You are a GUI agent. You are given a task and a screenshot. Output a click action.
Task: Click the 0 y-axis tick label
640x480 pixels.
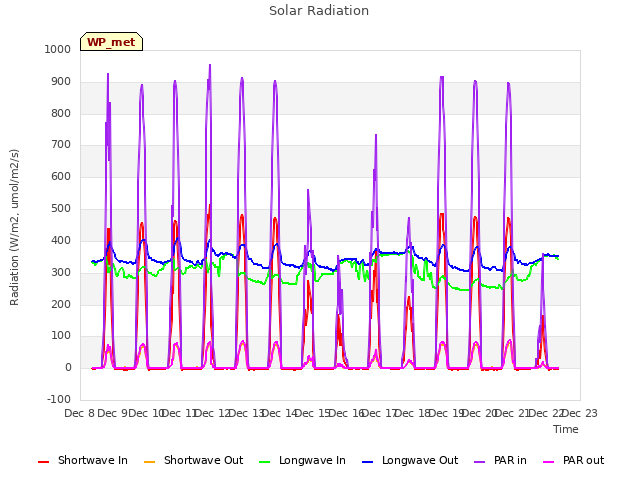68,367
